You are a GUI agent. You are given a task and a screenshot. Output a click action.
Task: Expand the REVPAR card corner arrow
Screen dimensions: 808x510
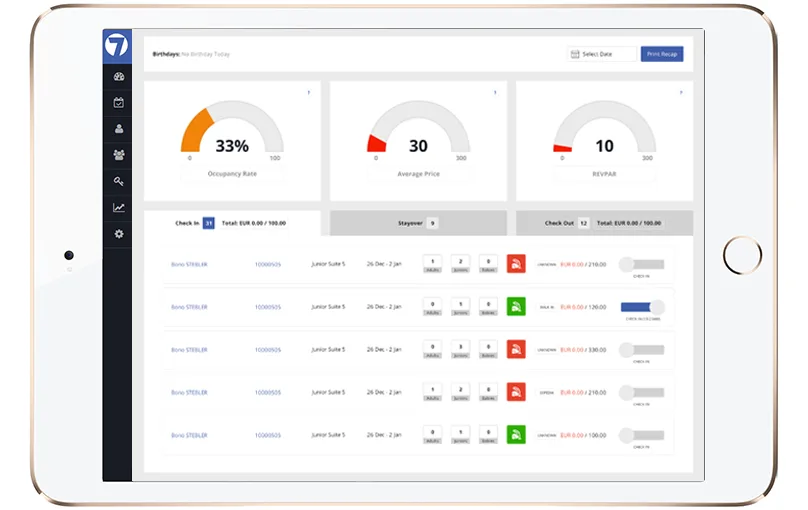pos(681,93)
